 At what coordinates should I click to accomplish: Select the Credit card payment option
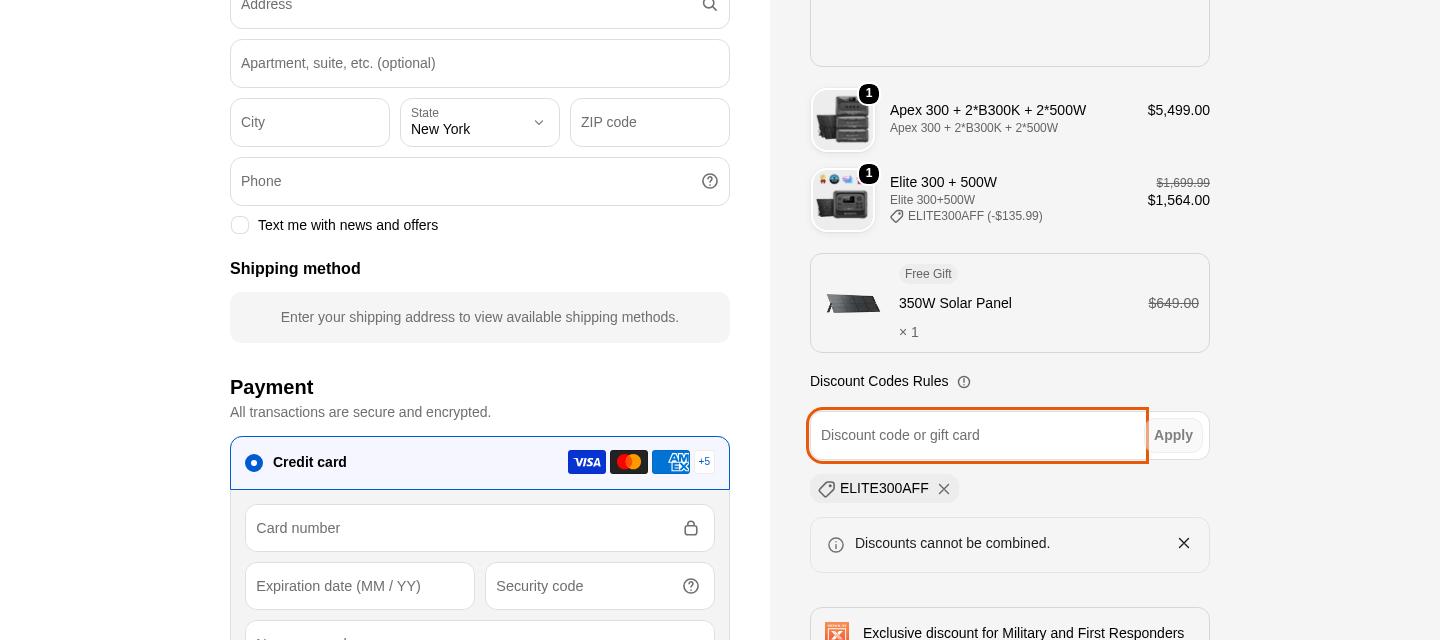coord(254,463)
